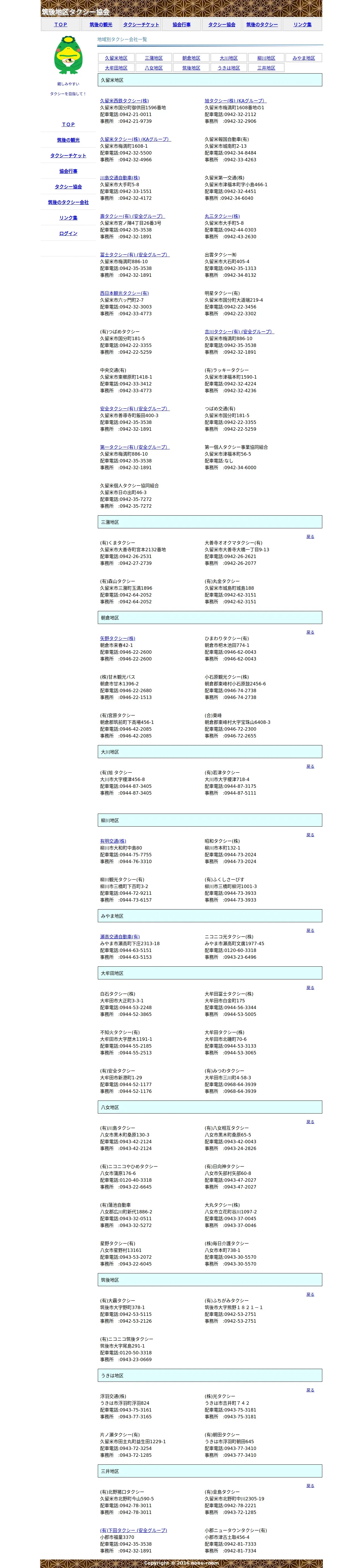Click 戻る below the 大牟田地区 header
Image resolution: width=363 pixels, height=1568 pixels.
pyautogui.click(x=310, y=987)
